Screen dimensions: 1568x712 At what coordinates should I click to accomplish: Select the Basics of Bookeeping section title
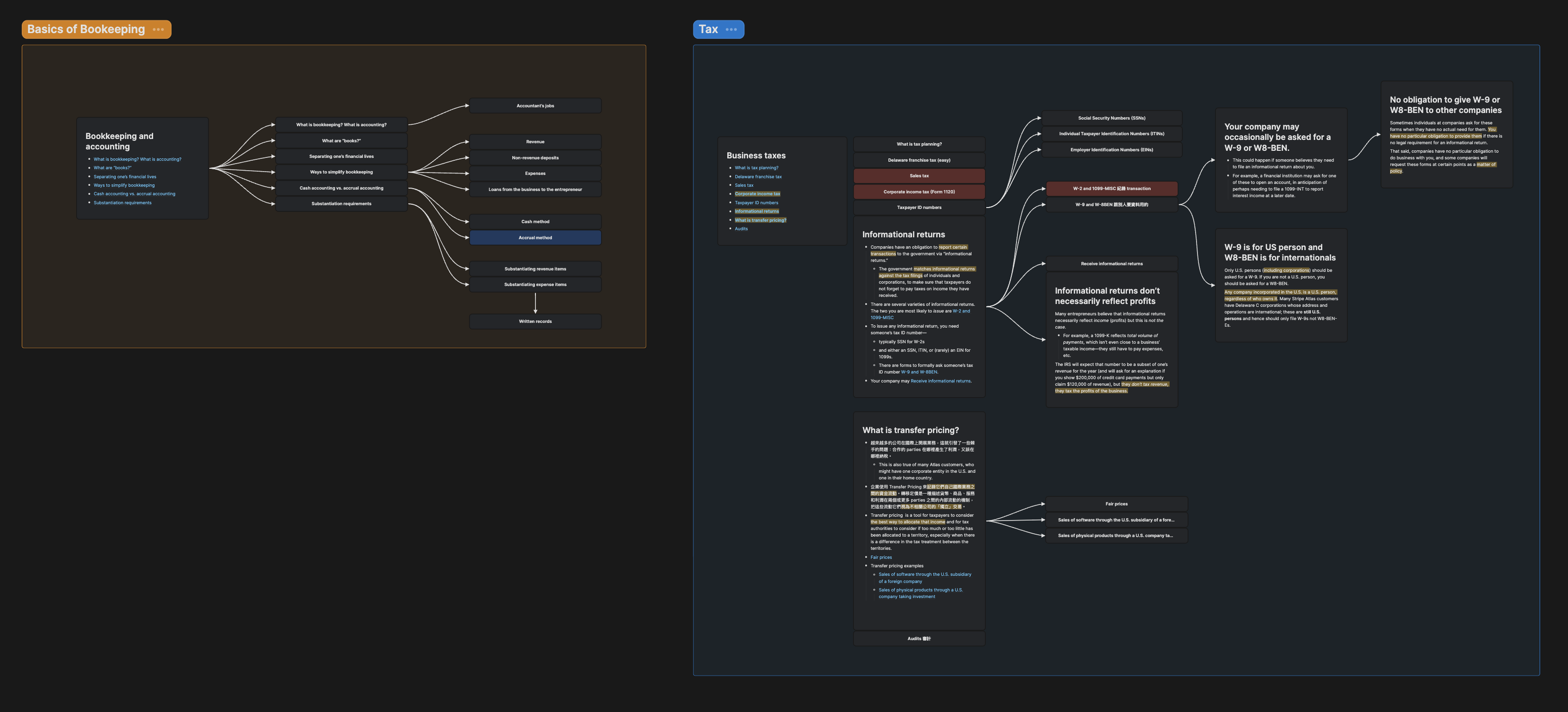(x=86, y=29)
